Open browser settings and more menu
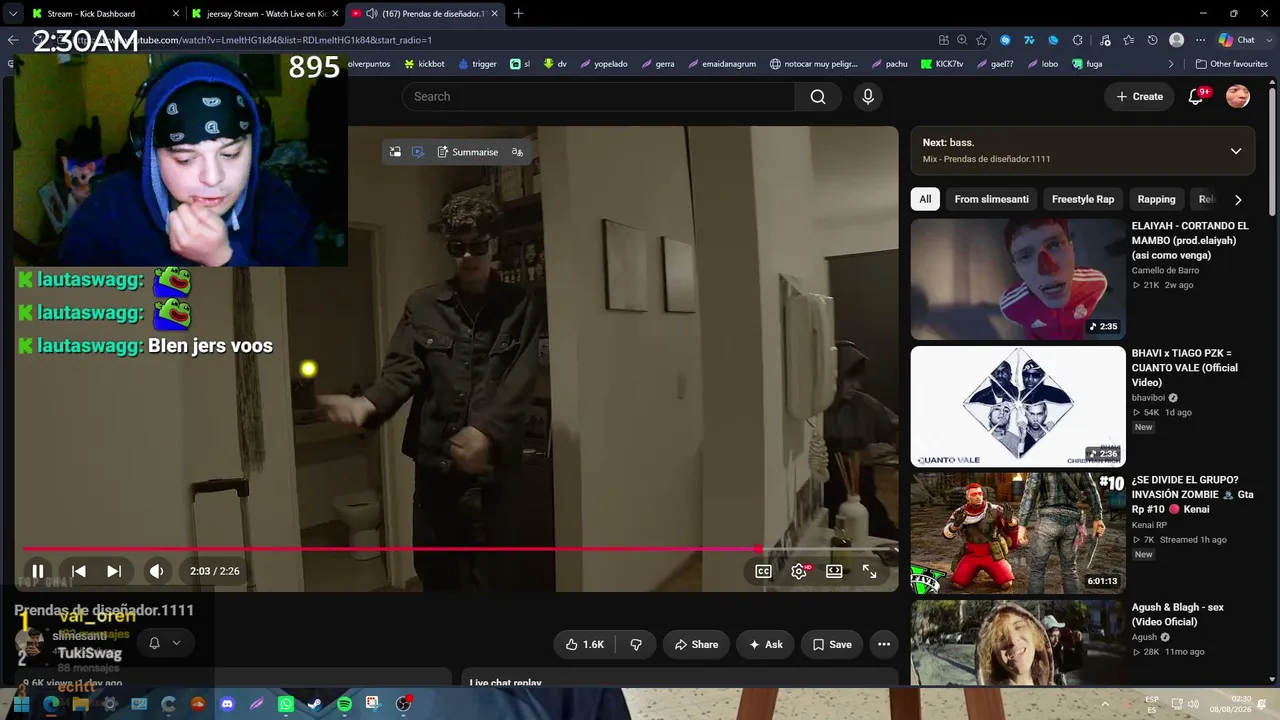 [1199, 40]
